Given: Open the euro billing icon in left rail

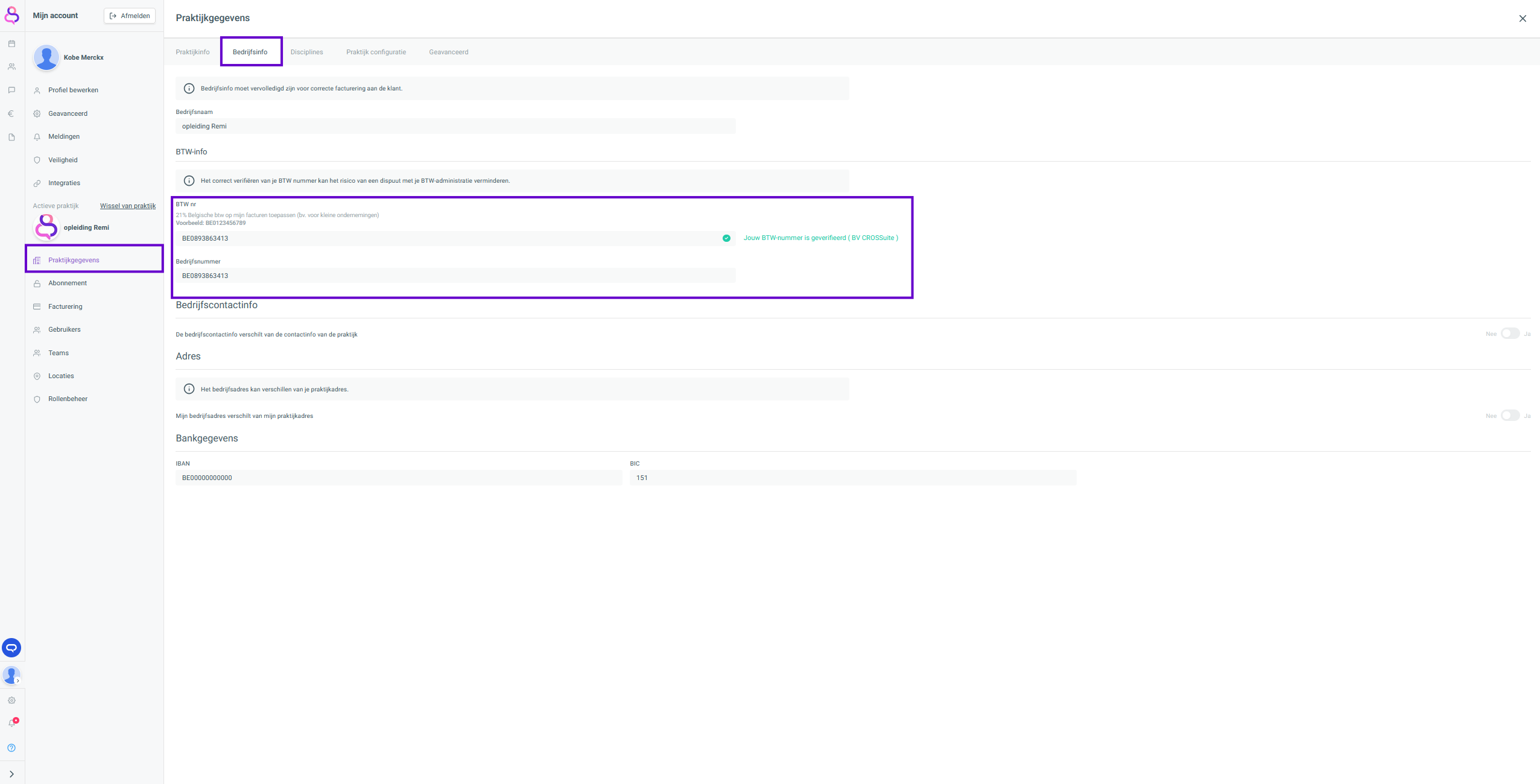Looking at the screenshot, I should [11, 113].
